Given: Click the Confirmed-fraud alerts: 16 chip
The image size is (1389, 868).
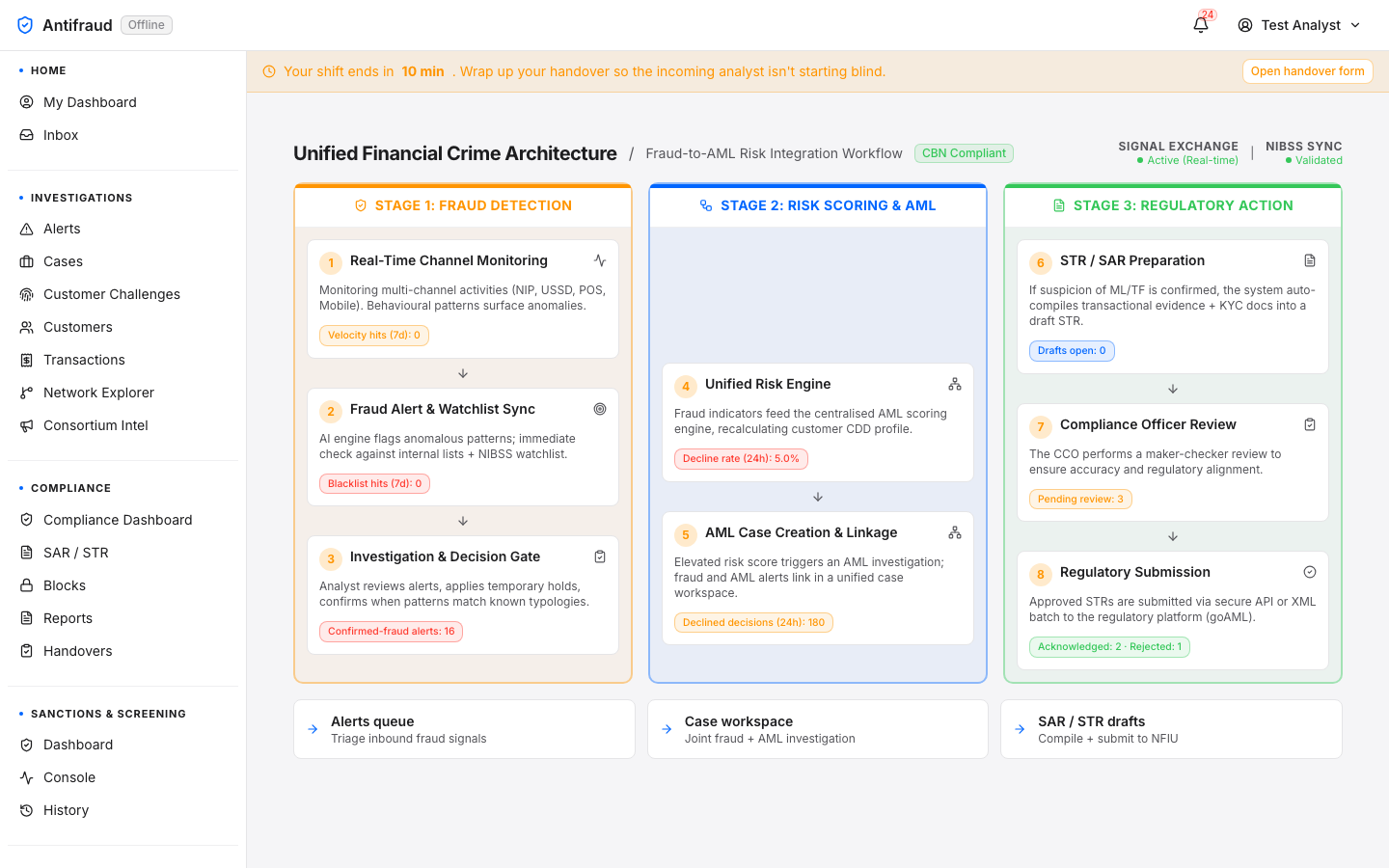Looking at the screenshot, I should pyautogui.click(x=391, y=632).
